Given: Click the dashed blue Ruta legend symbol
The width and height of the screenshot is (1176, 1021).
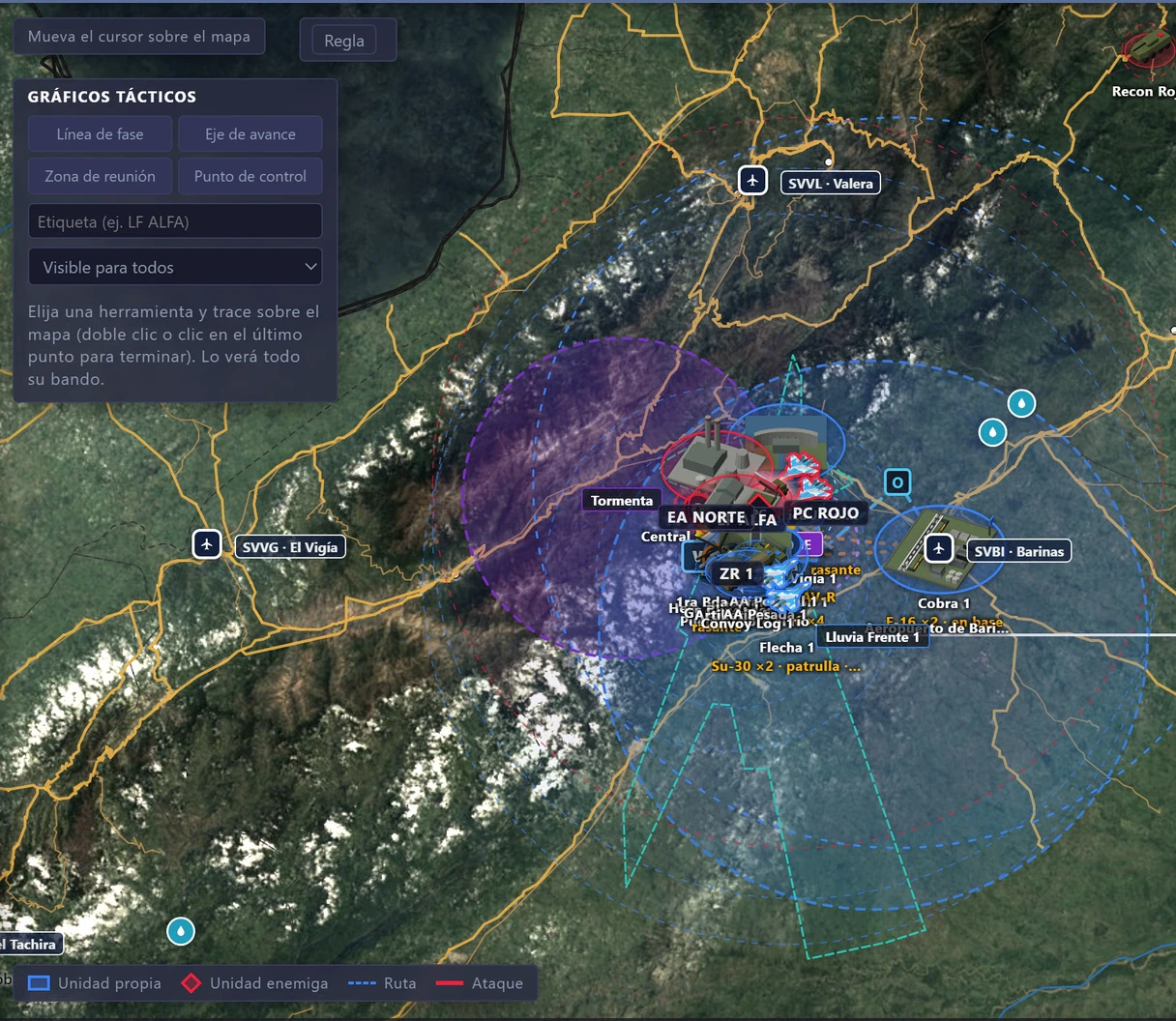Looking at the screenshot, I should (x=362, y=983).
